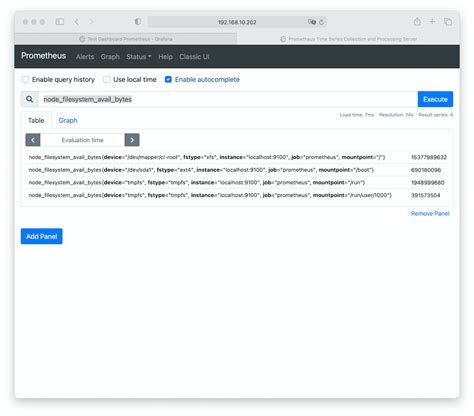Open the Help nav link
Image resolution: width=474 pixels, height=416 pixels.
(x=165, y=57)
